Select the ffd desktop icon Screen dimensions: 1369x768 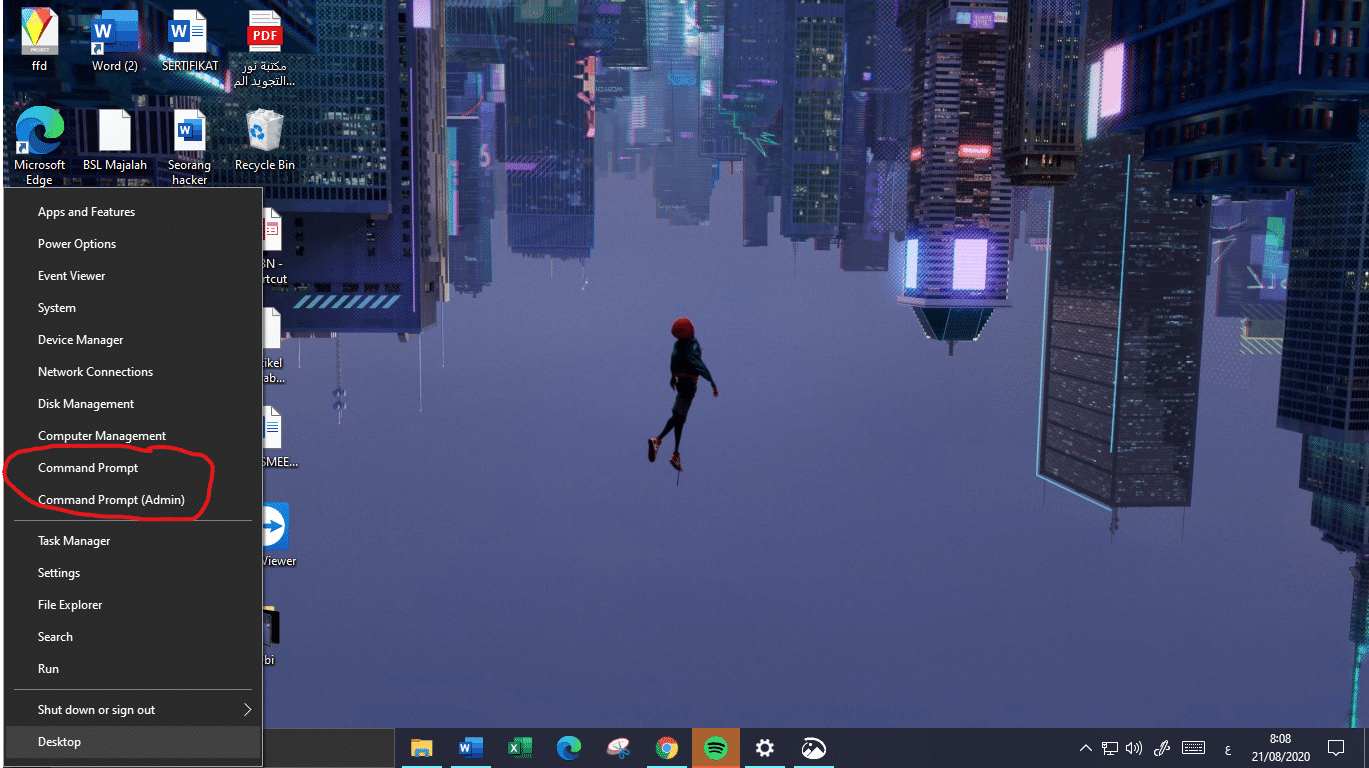coord(40,40)
